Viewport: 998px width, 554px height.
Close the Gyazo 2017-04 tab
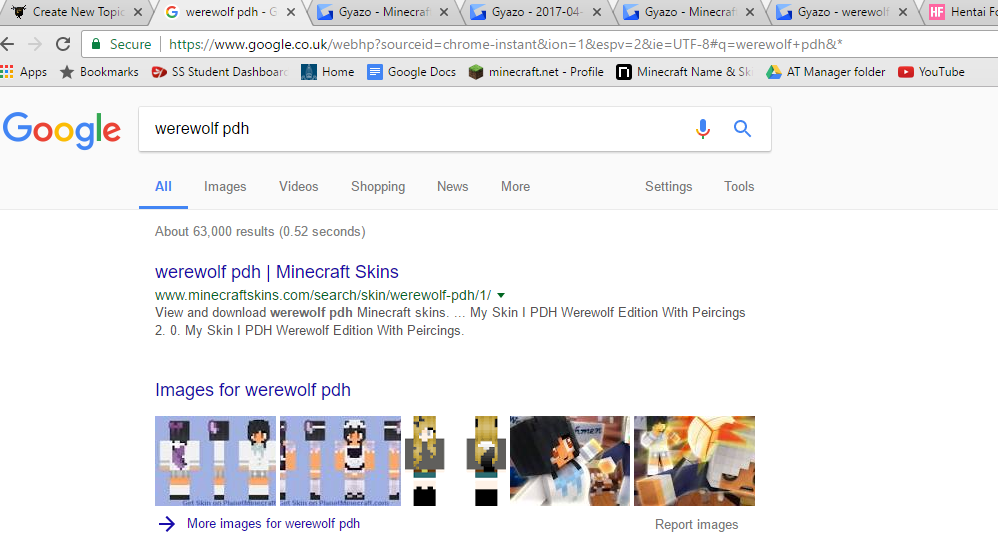[596, 12]
